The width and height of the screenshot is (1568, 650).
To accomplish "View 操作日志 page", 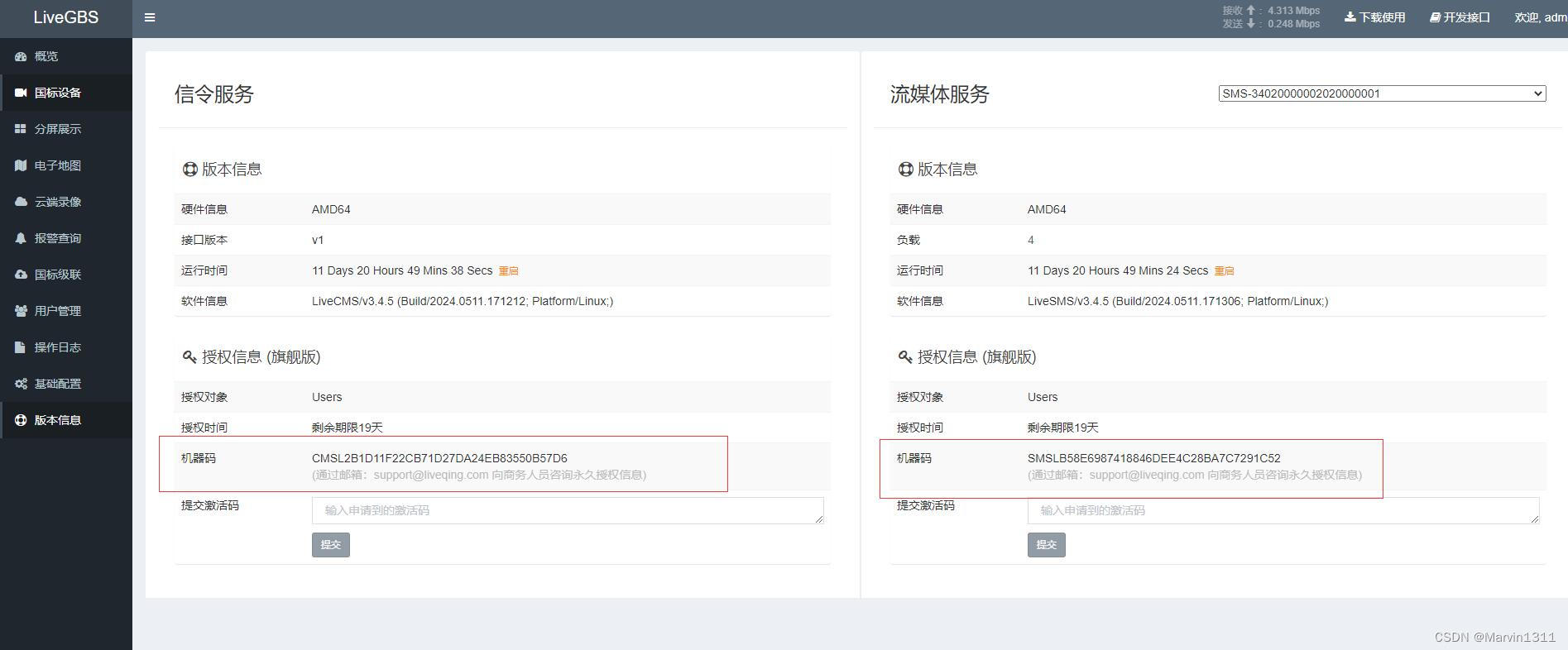I will pos(66,347).
